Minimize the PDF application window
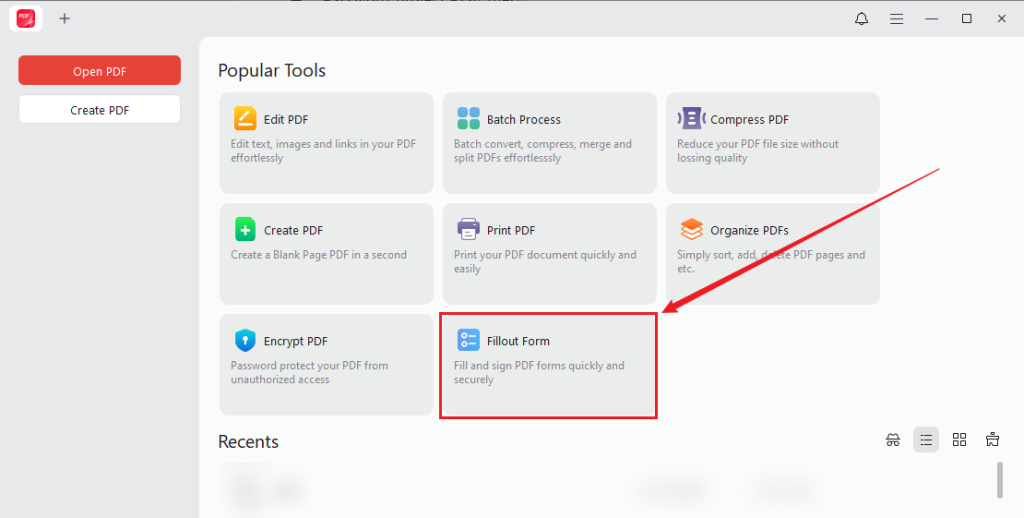The image size is (1024, 518). point(932,19)
